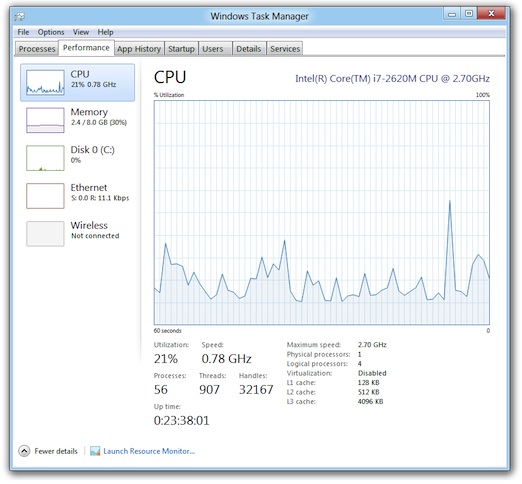Open the Help menu
The width and height of the screenshot is (522, 484).
click(105, 32)
